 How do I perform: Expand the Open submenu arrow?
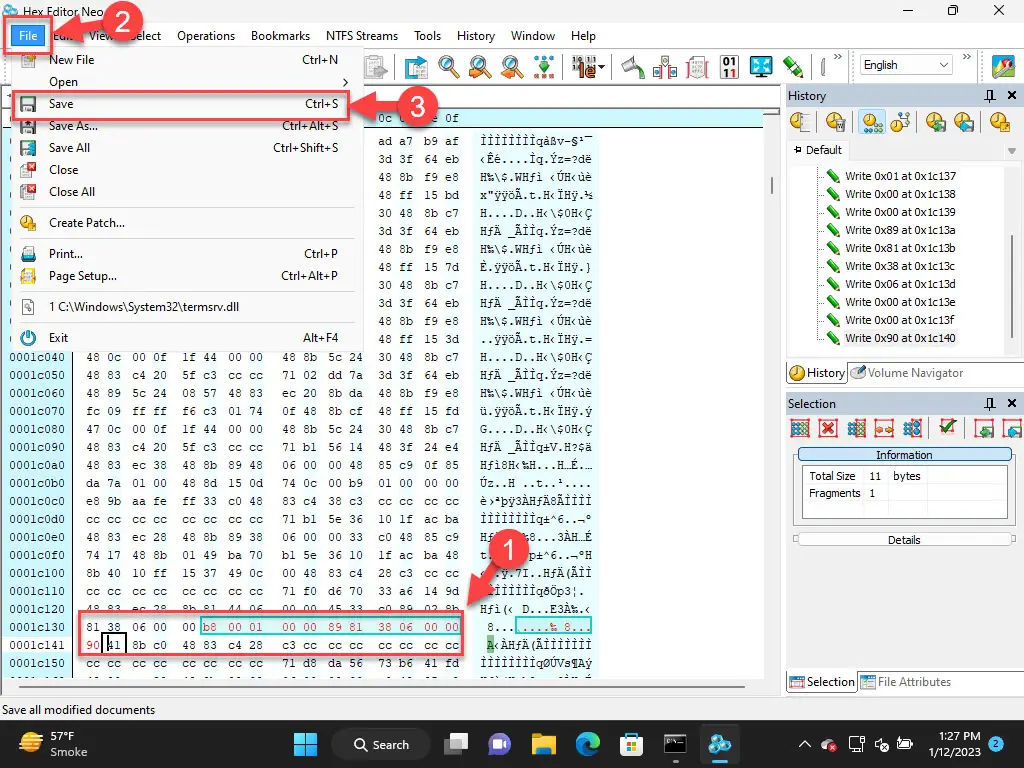346,82
